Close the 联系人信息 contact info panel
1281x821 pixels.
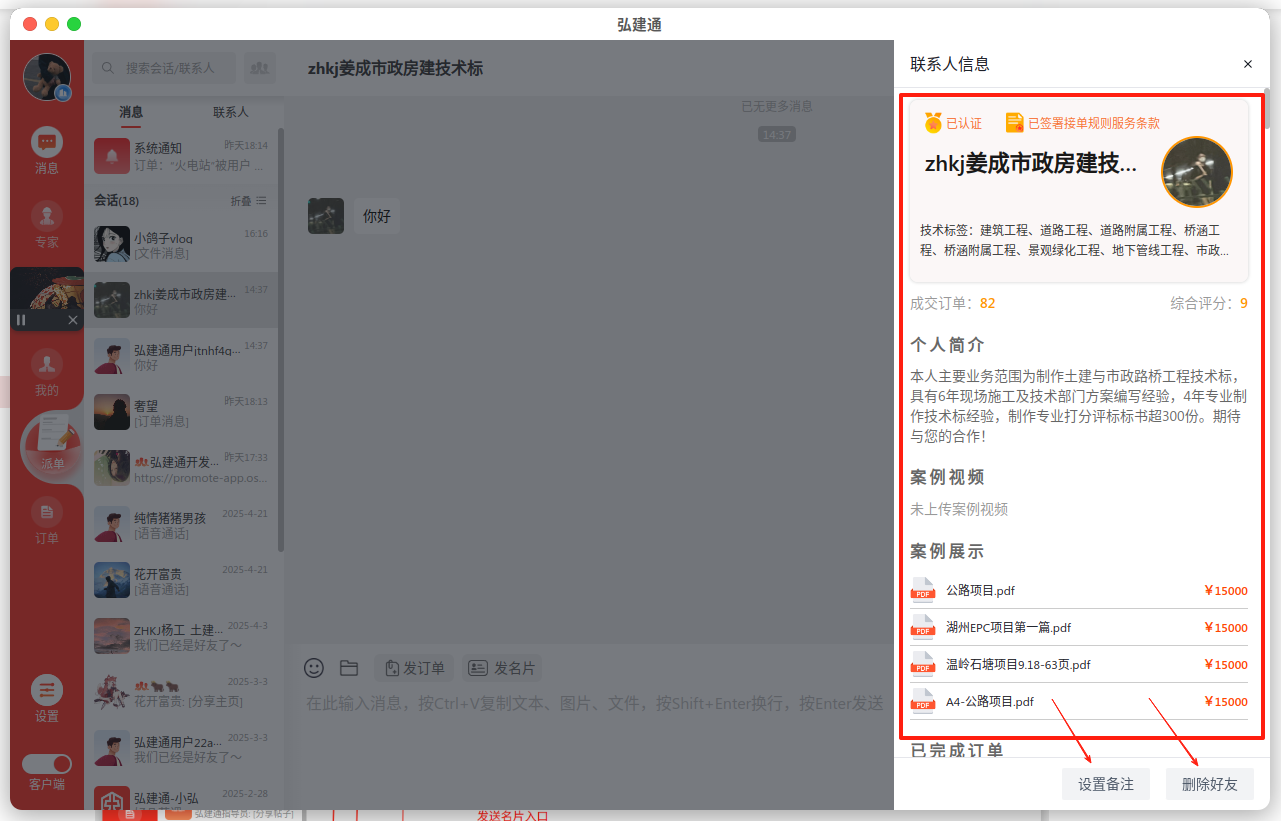pos(1248,64)
